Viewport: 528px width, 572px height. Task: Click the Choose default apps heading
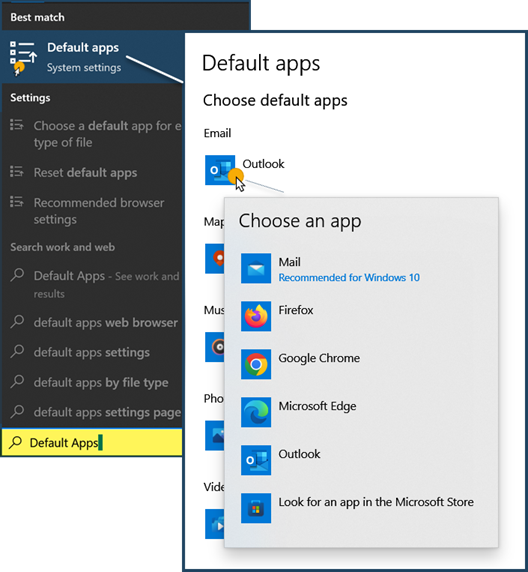275,101
